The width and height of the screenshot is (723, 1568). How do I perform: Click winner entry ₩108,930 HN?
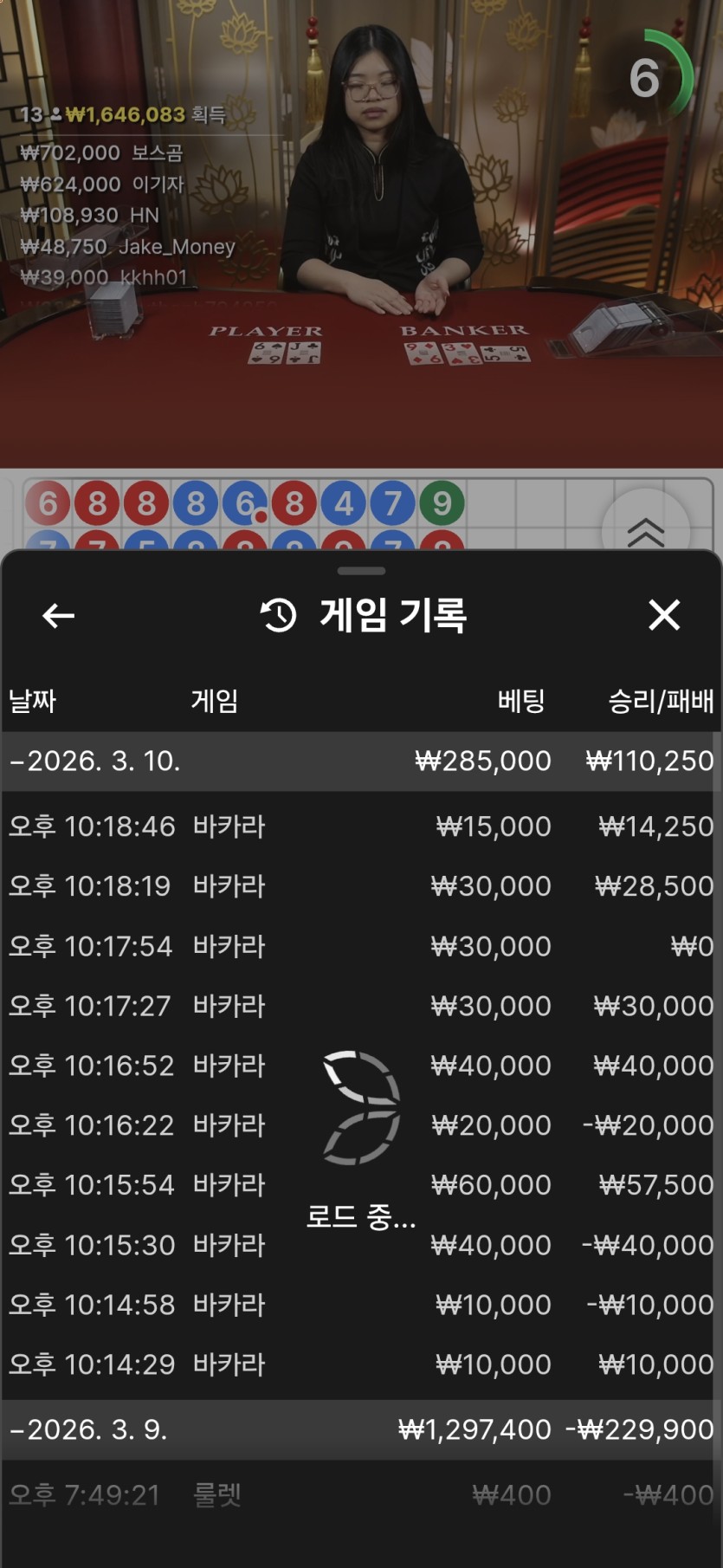90,215
